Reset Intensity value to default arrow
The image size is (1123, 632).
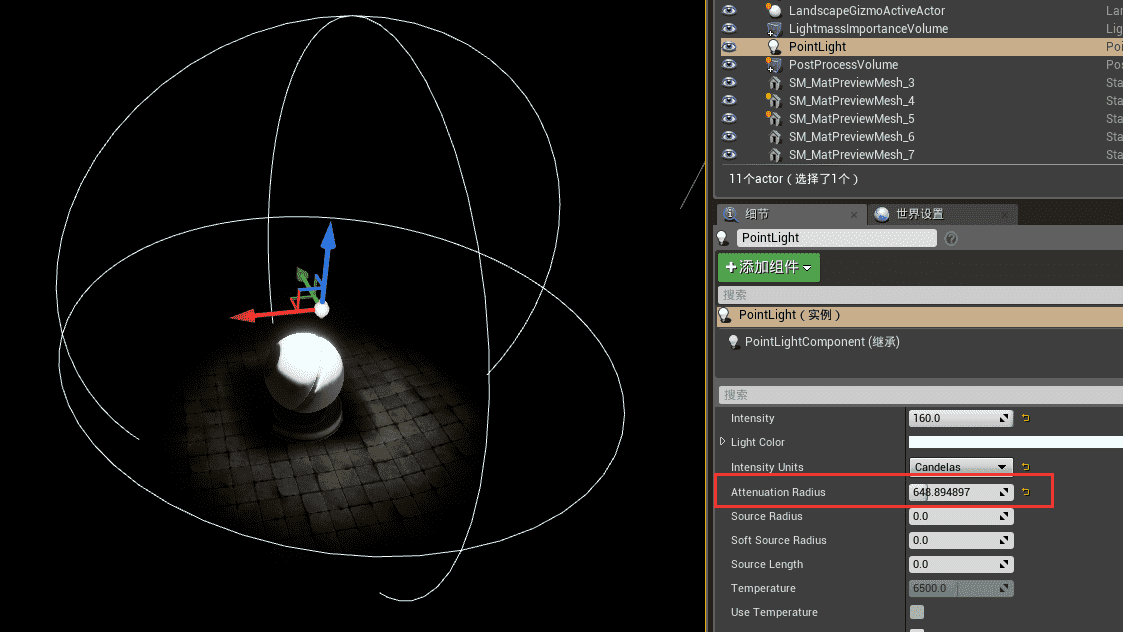click(1025, 418)
